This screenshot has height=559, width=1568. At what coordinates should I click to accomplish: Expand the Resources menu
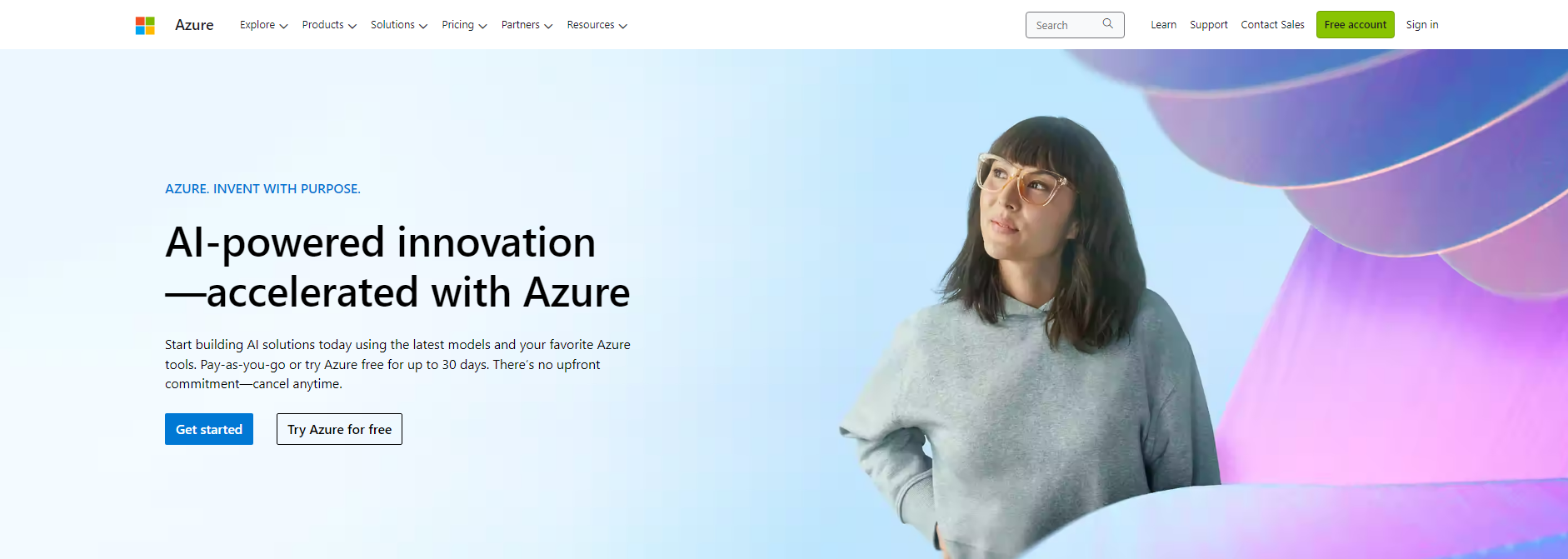[x=597, y=25]
